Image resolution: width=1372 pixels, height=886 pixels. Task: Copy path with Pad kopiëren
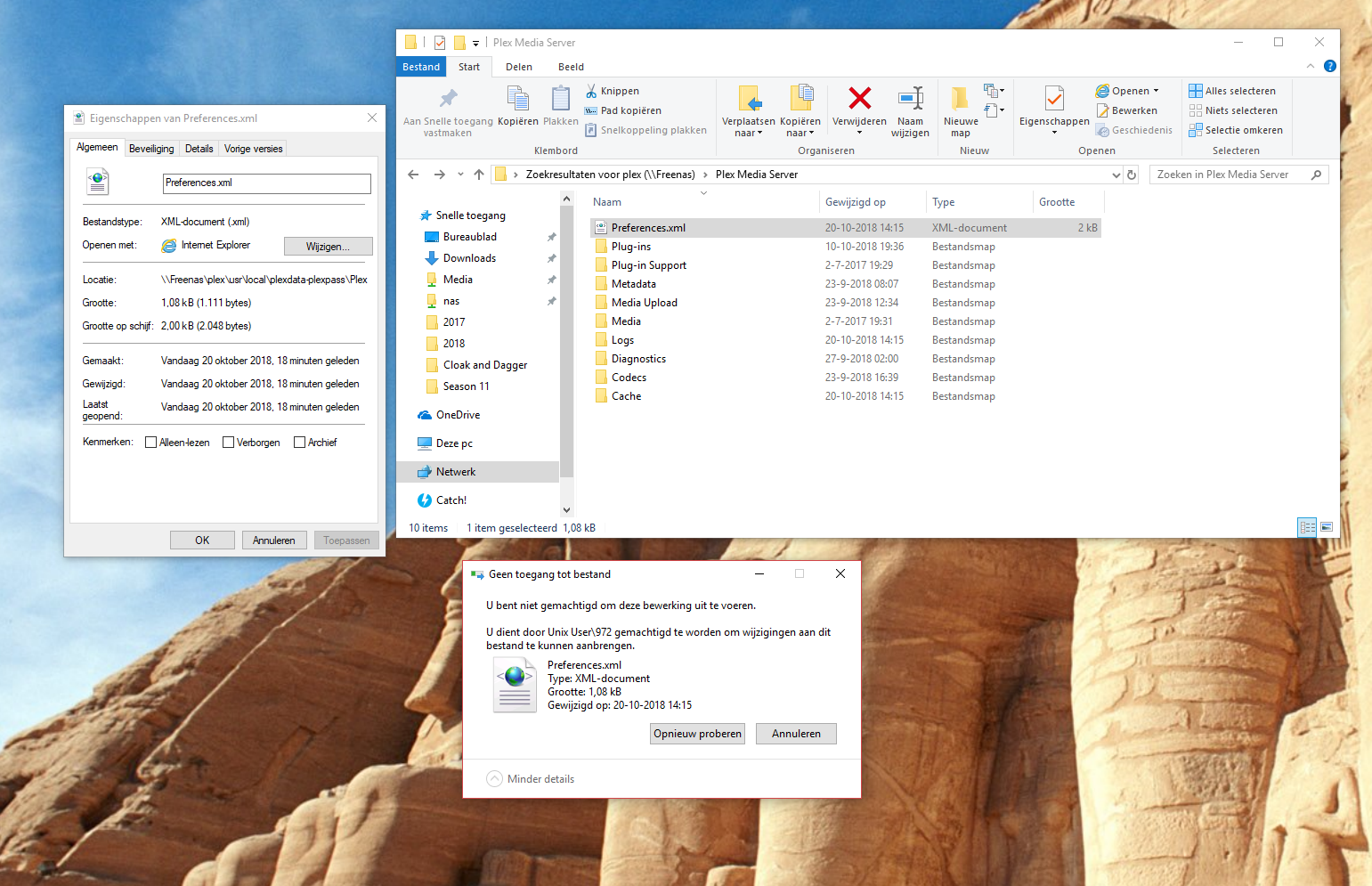622,110
